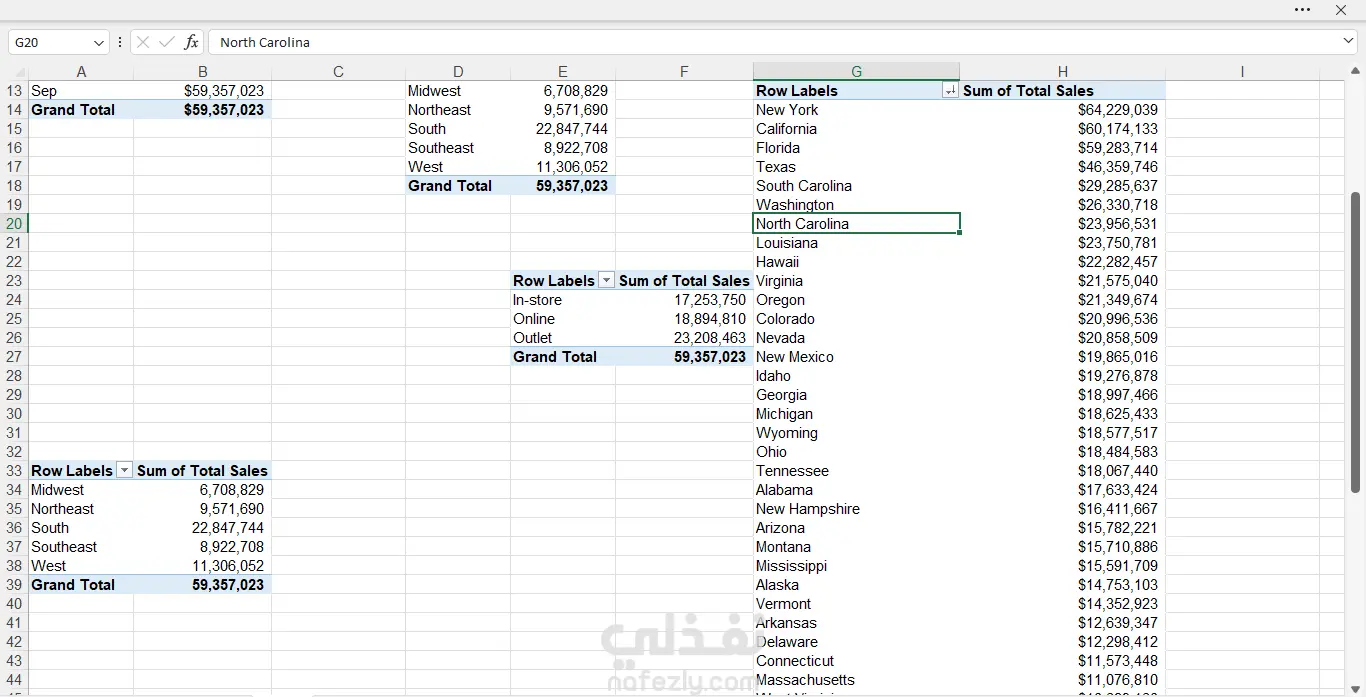Expand the formula bar with chevron
This screenshot has height=697, width=1366.
coord(1348,41)
